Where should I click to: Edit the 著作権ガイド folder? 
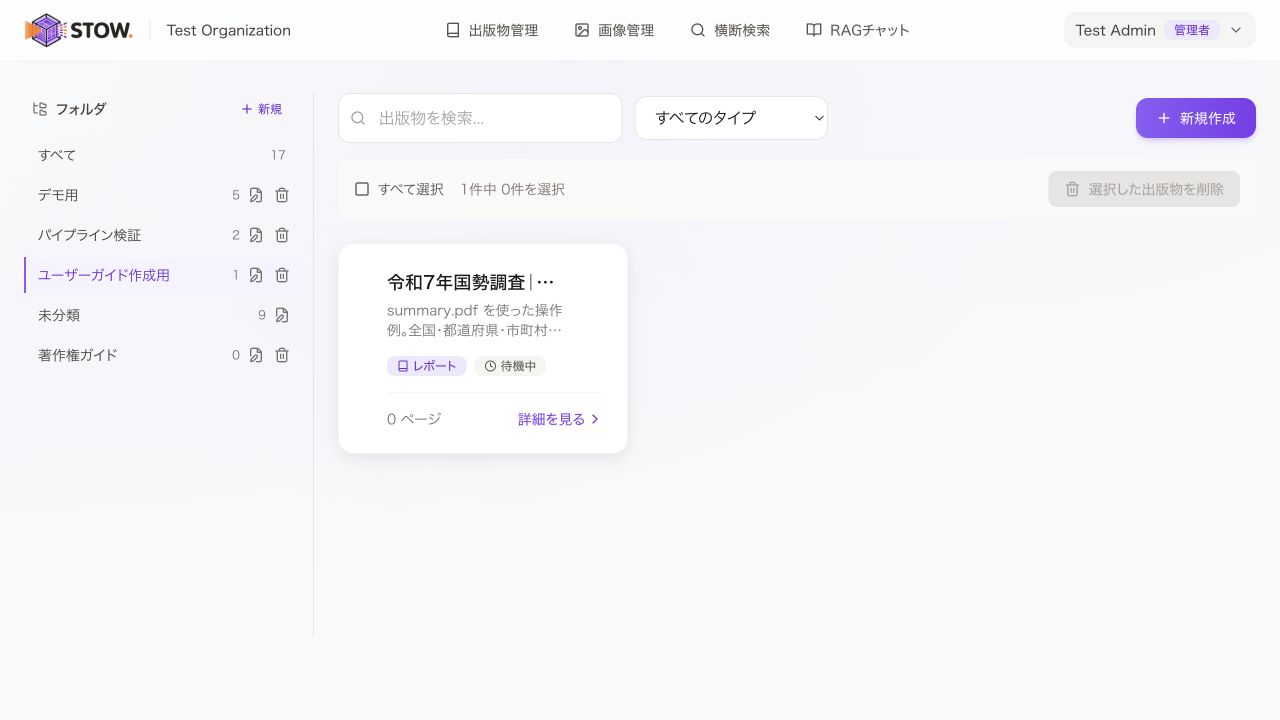(x=256, y=355)
